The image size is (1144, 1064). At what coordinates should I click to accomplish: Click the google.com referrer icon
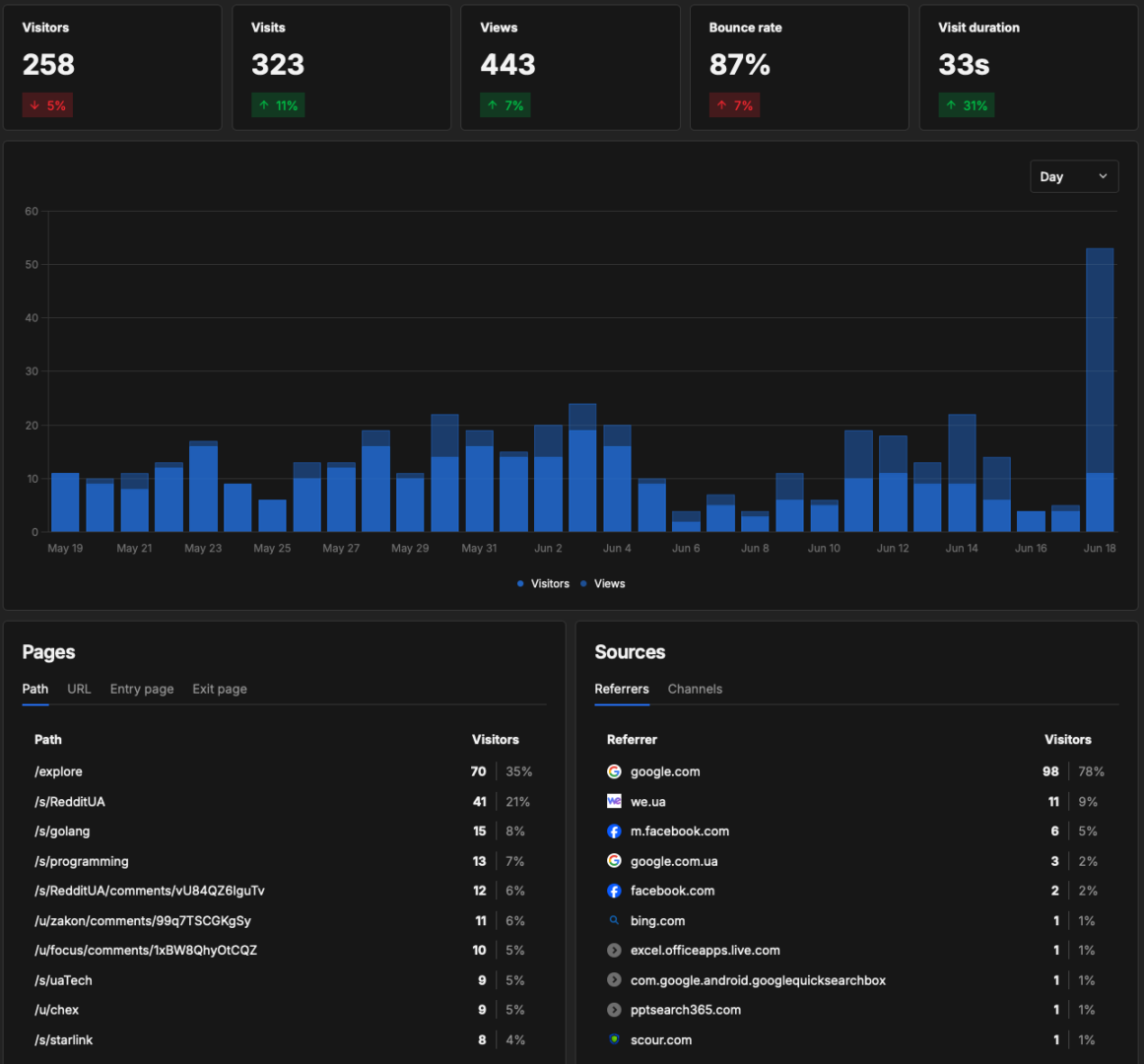[614, 771]
